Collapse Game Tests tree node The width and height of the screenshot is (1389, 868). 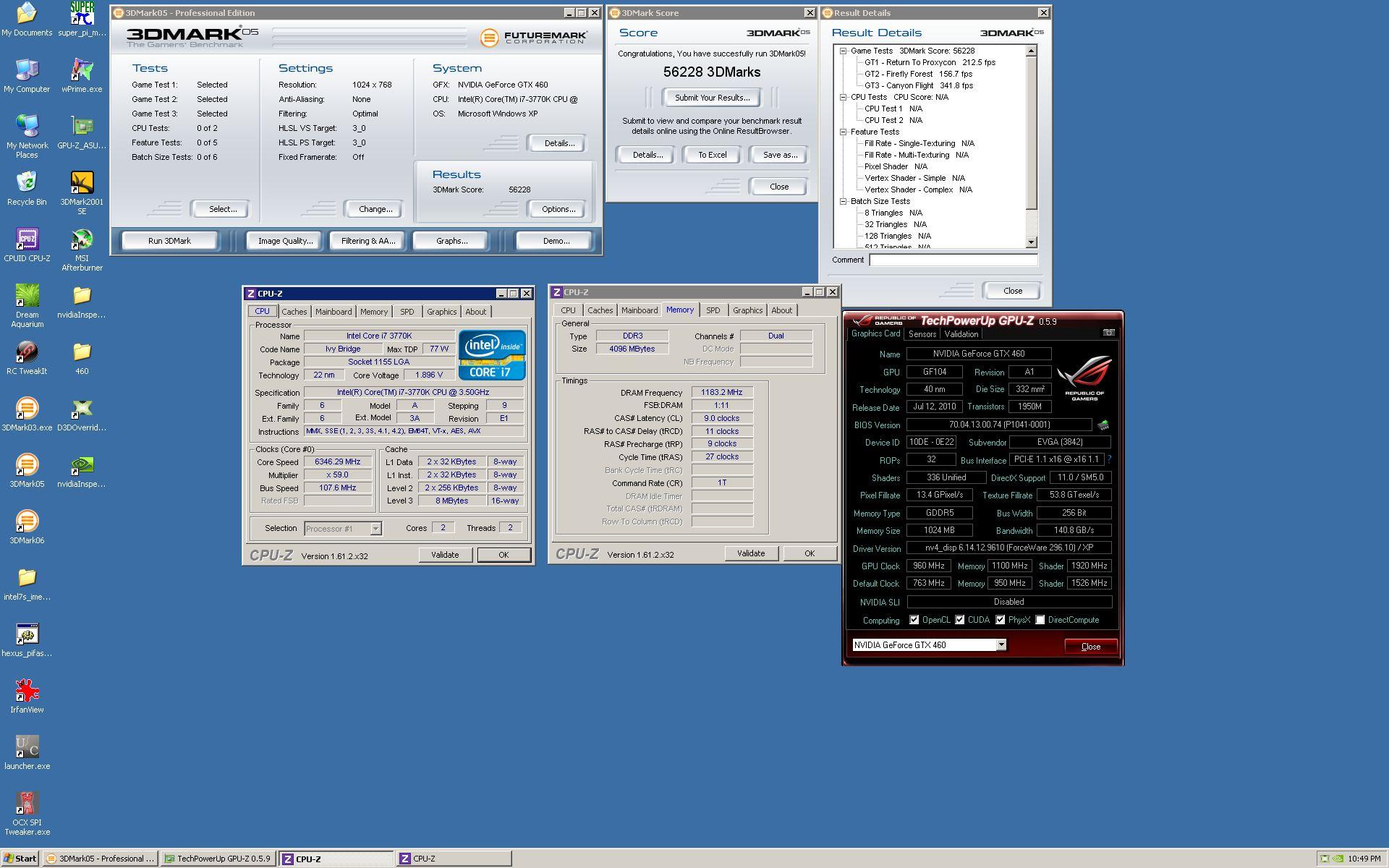pos(843,51)
